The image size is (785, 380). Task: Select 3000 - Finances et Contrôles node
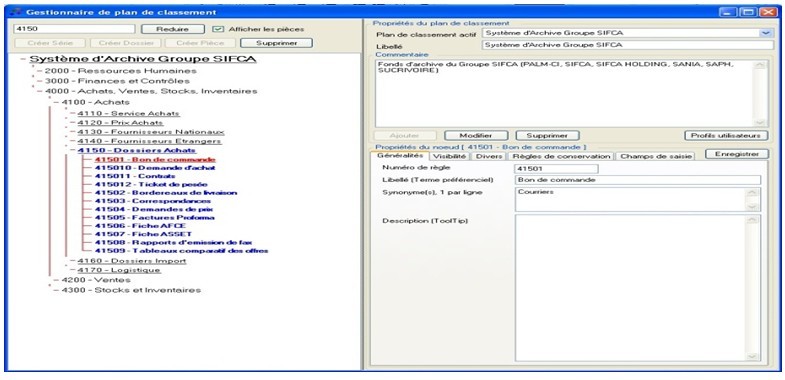point(117,81)
